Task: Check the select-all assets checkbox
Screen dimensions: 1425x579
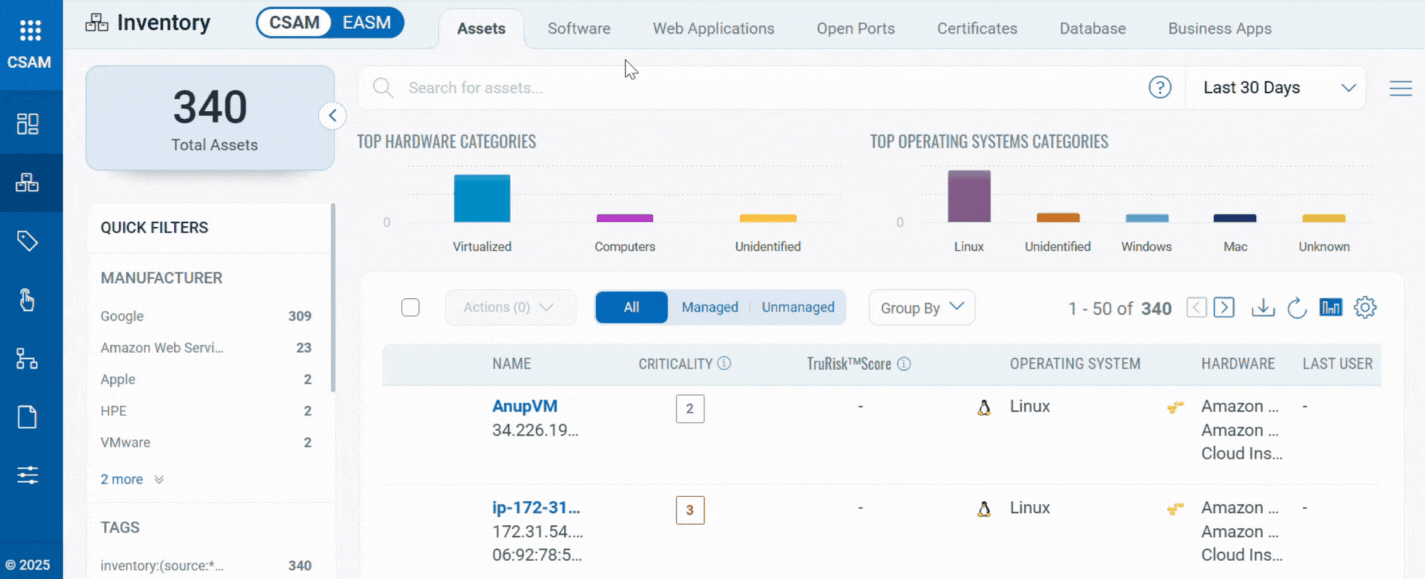Action: click(410, 308)
